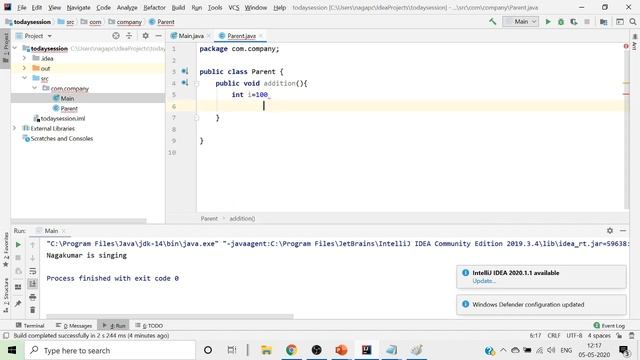The height and width of the screenshot is (360, 640).
Task: Click the Windows Start button
Action: tap(12, 350)
